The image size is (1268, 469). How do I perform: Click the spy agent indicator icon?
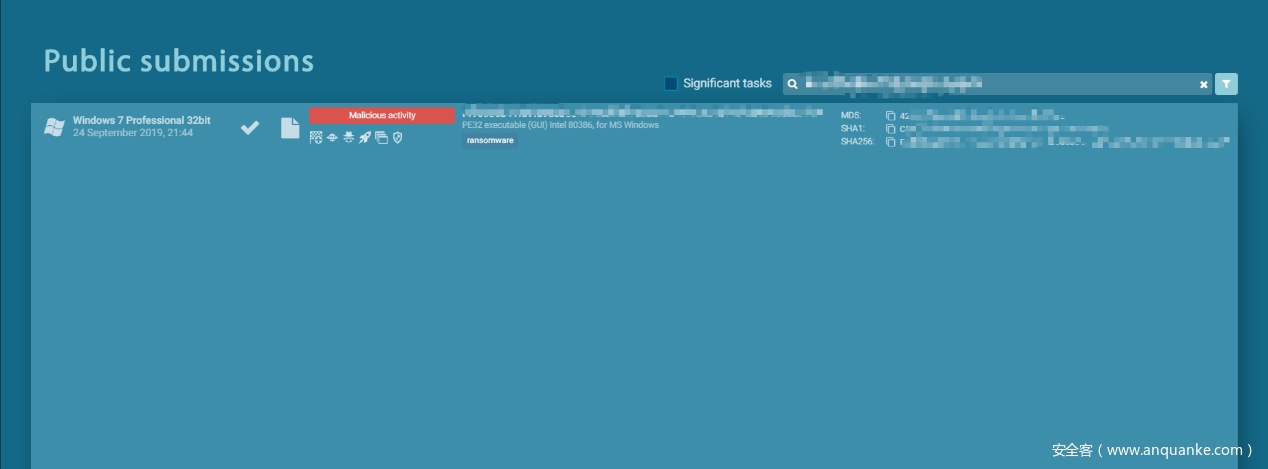click(x=348, y=137)
